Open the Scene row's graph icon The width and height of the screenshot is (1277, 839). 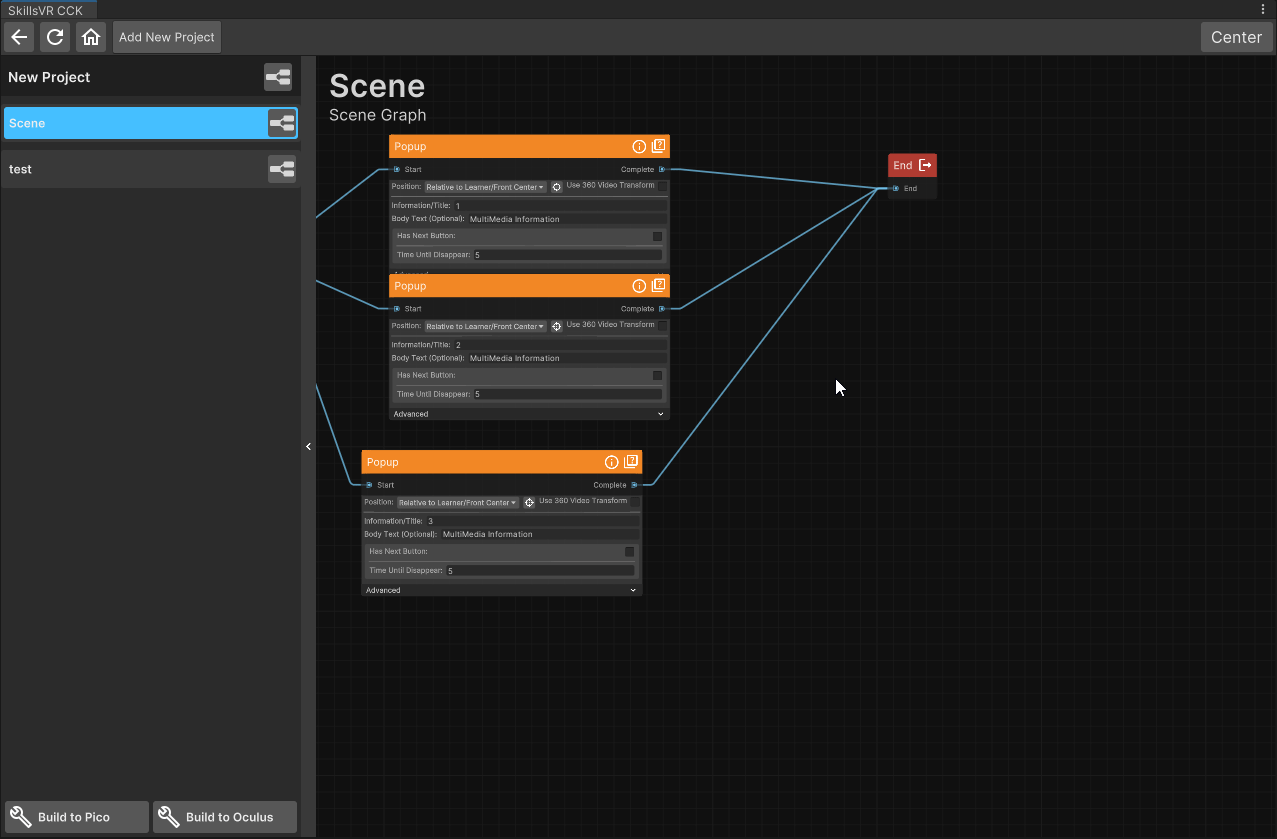[282, 123]
